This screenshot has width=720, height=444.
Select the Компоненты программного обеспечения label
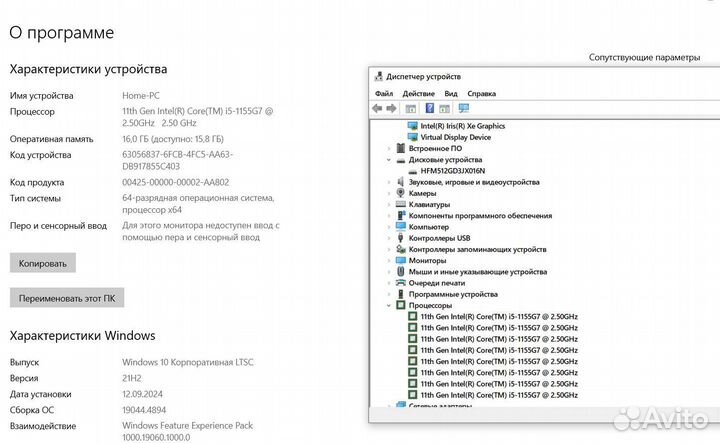(480, 215)
